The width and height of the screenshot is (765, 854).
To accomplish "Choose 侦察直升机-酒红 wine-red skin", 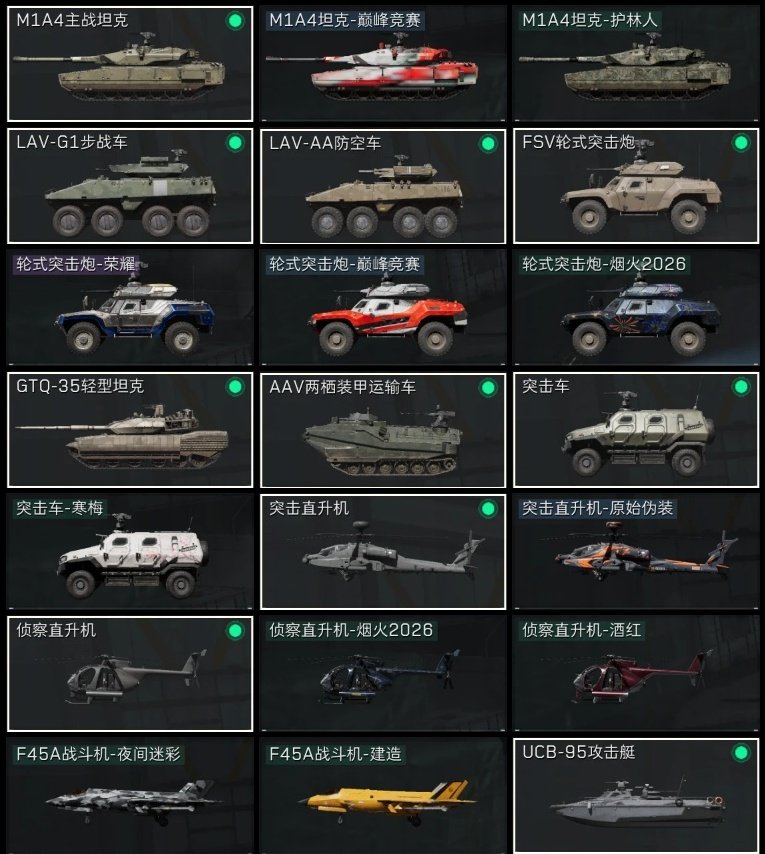I will [x=636, y=674].
